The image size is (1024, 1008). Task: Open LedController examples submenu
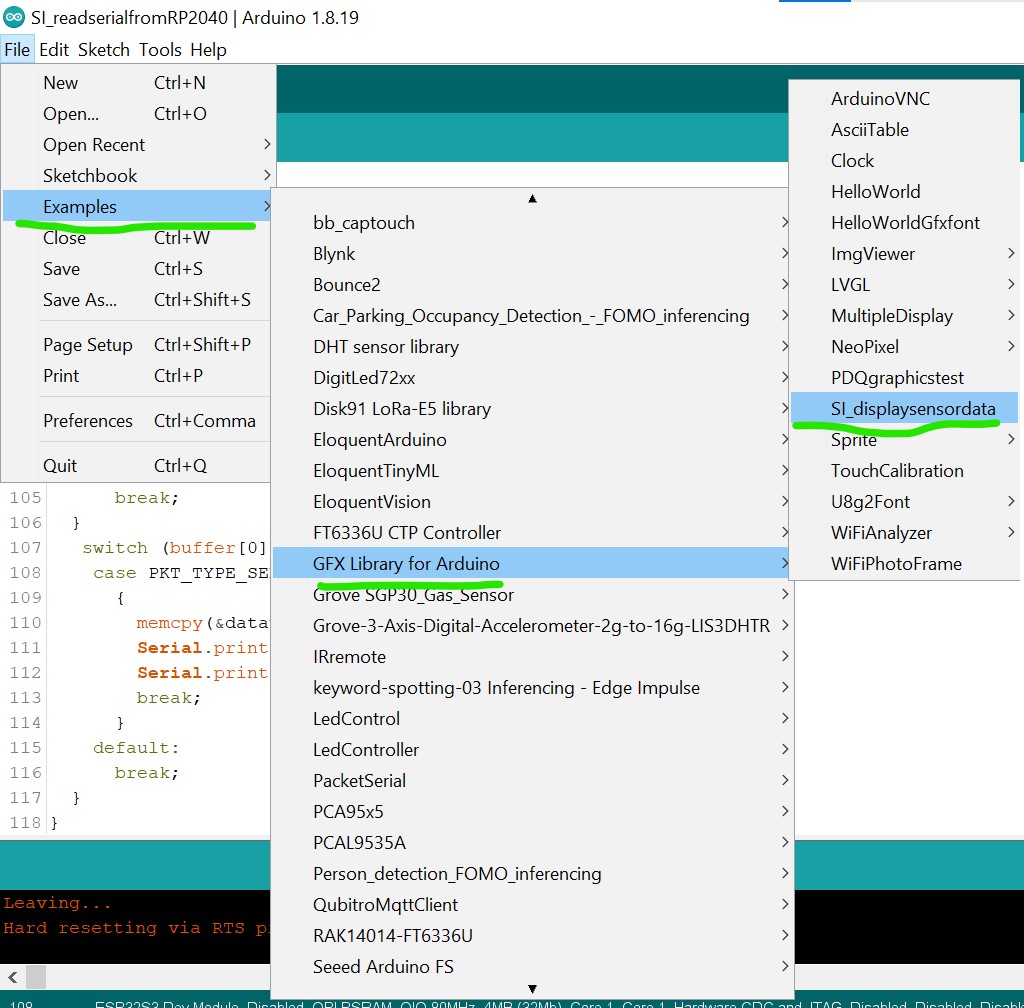click(532, 749)
